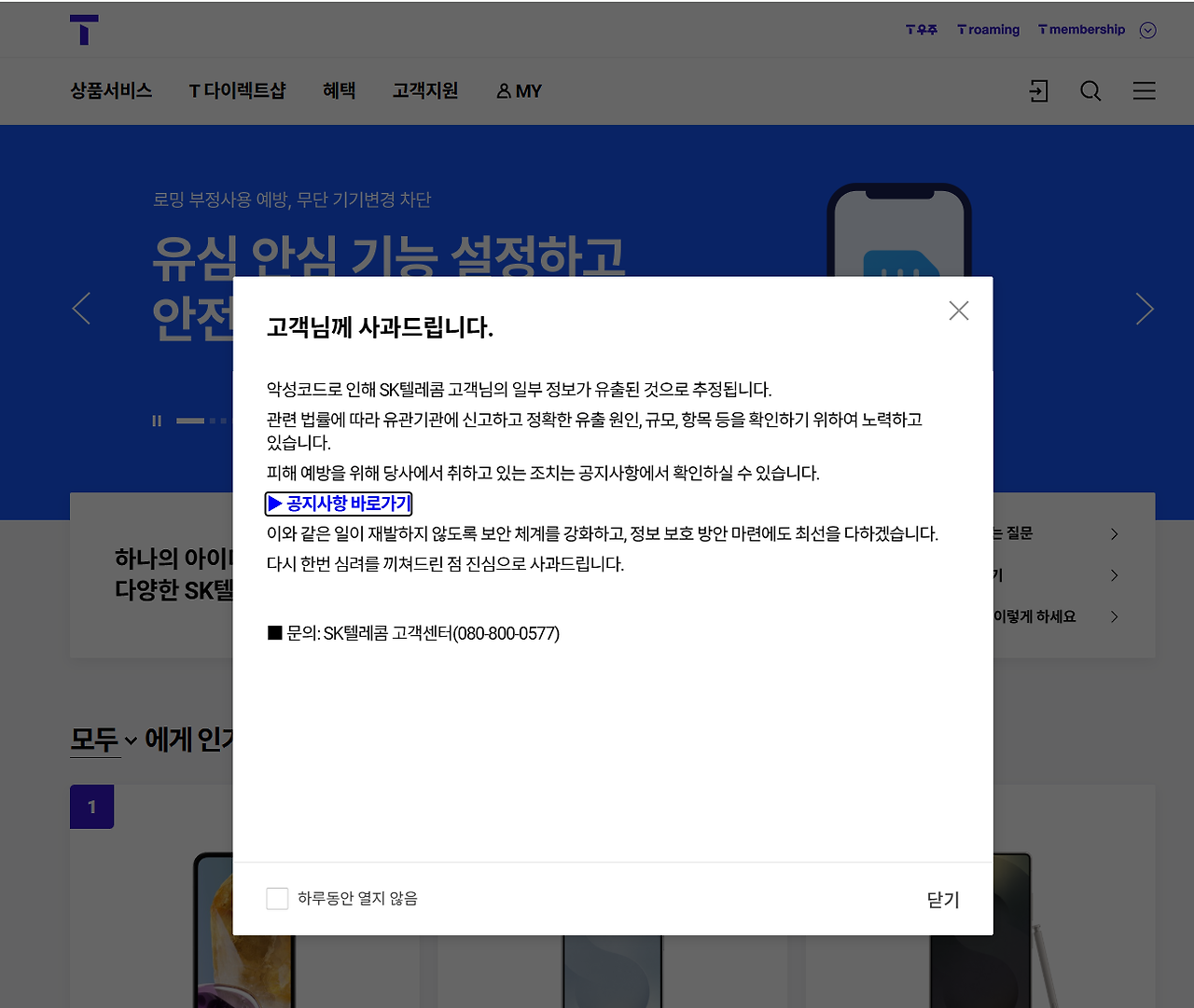
Task: Open the '혜택' menu
Action: pyautogui.click(x=339, y=90)
